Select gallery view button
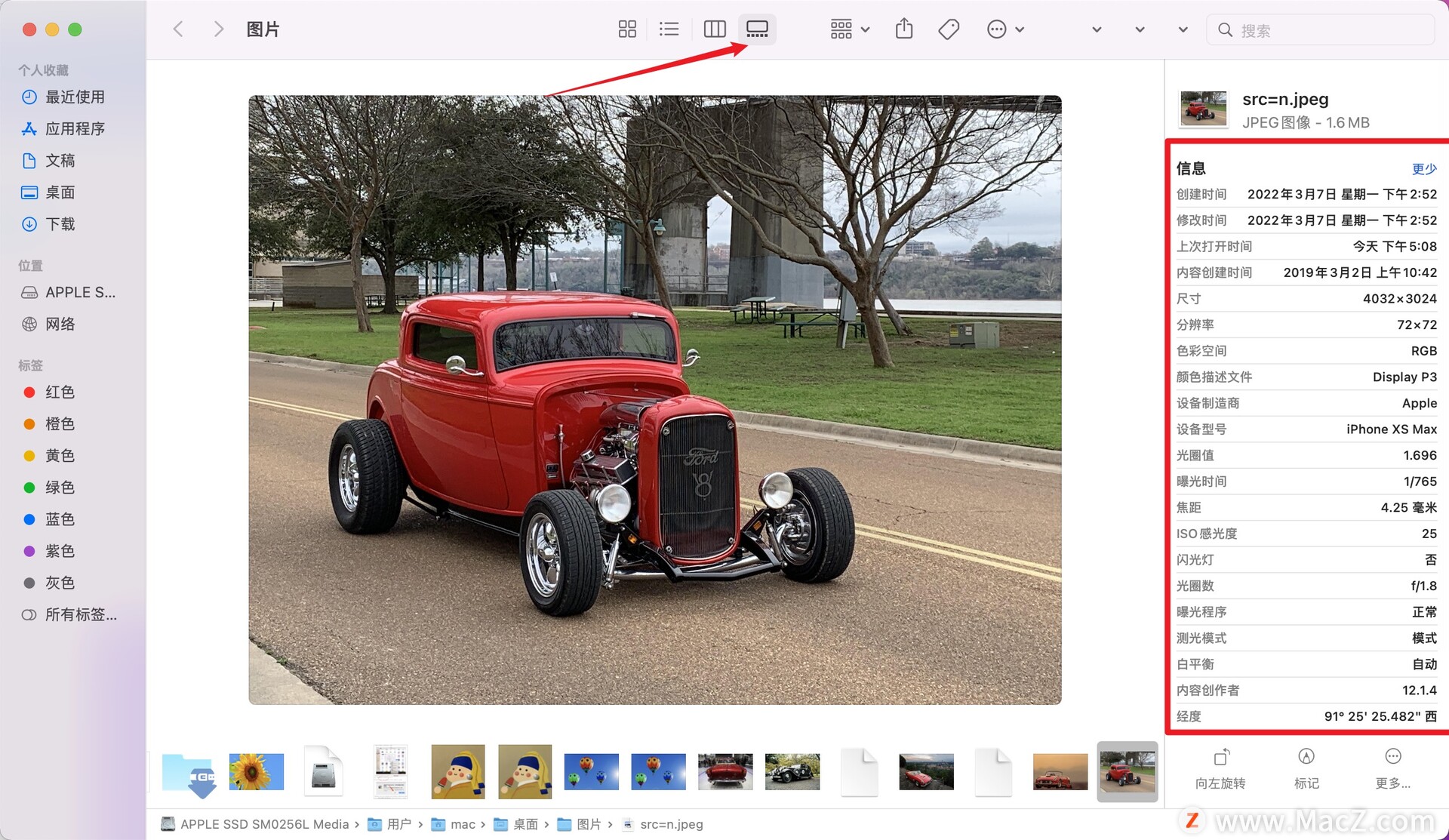This screenshot has height=840, width=1449. click(x=757, y=29)
